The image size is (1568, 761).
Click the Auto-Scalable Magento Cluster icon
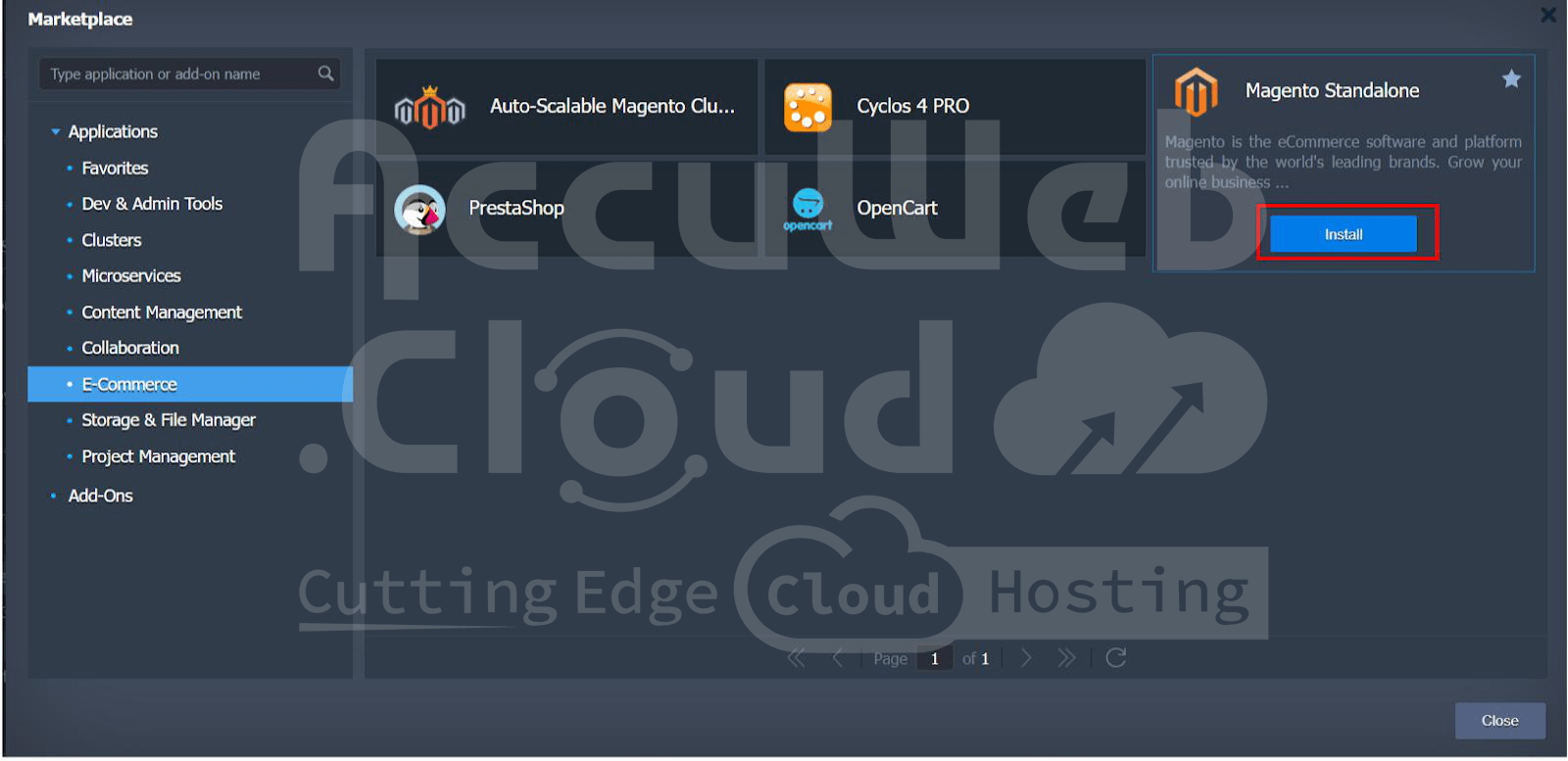[429, 107]
